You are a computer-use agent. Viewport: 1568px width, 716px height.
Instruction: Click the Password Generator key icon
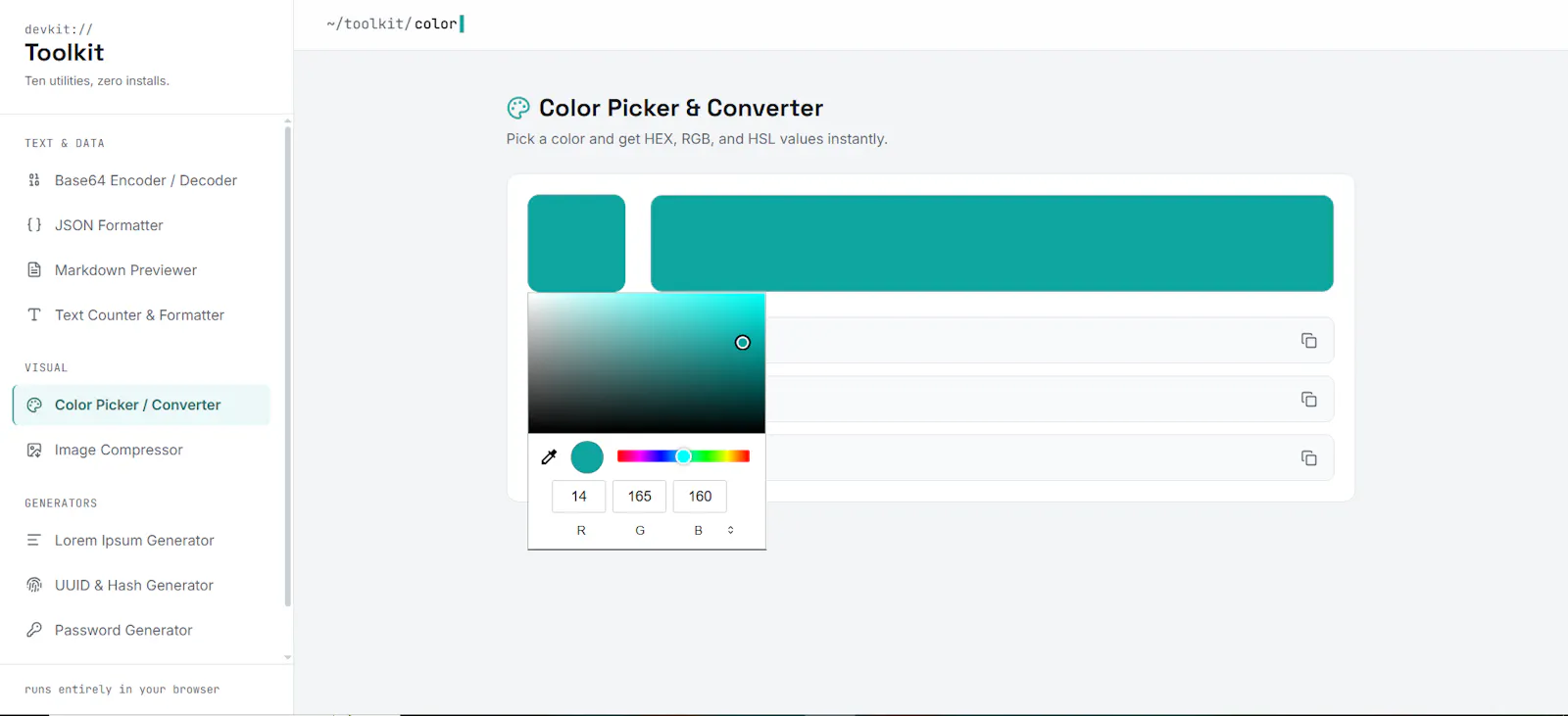[34, 630]
